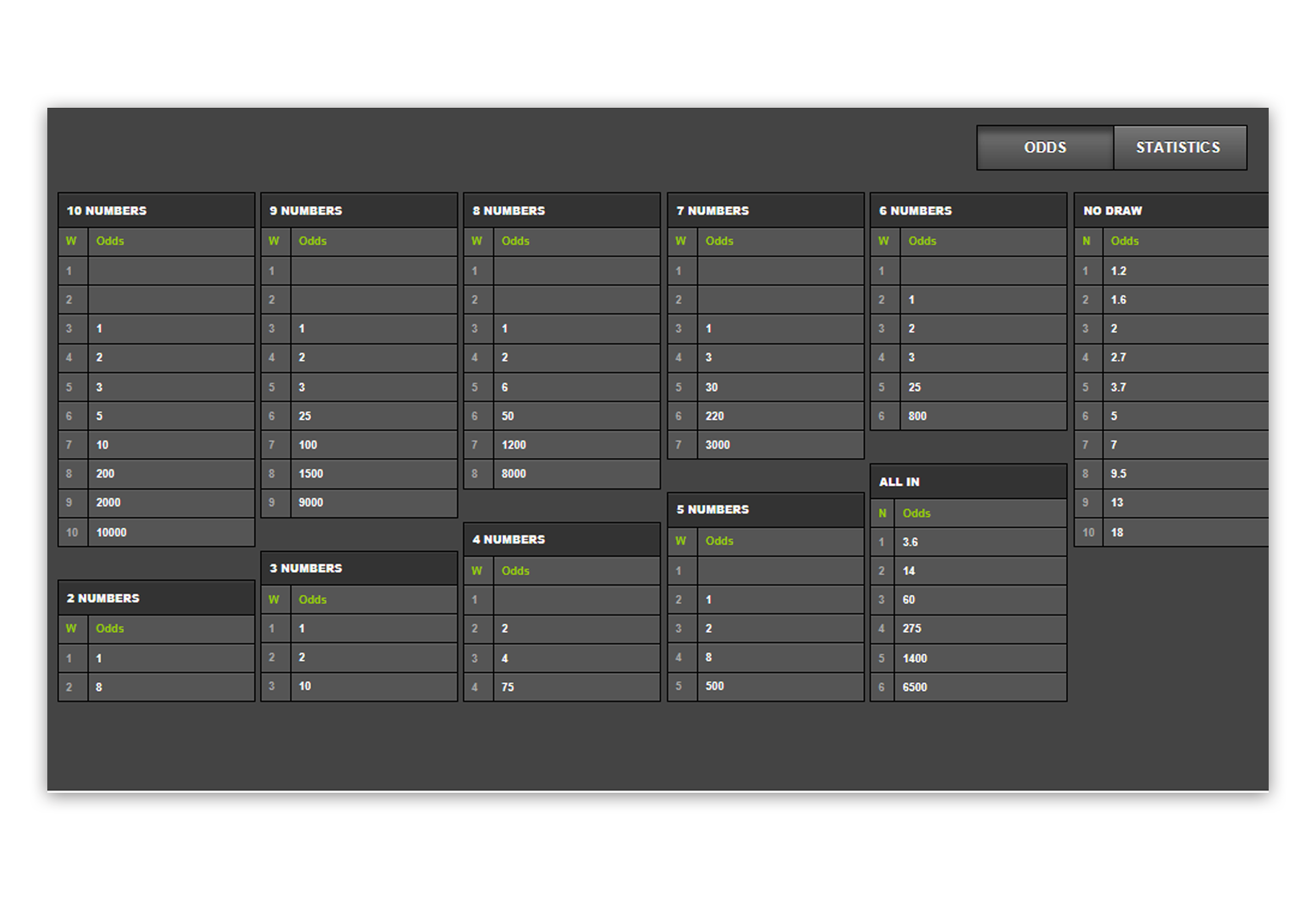Click the 10 NUMBERS table header
The image size is (1316, 900).
click(x=156, y=211)
